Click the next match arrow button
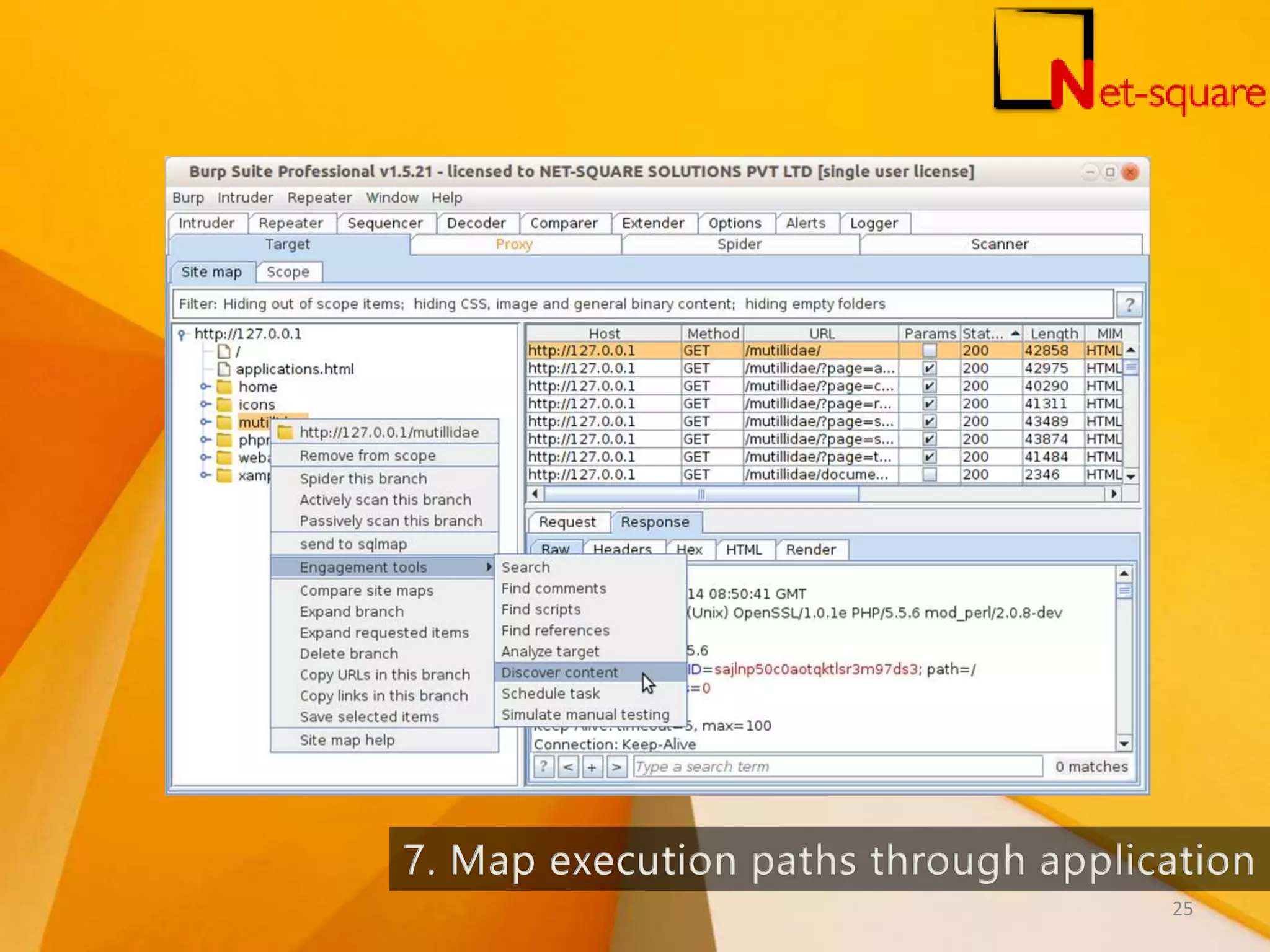 click(616, 767)
